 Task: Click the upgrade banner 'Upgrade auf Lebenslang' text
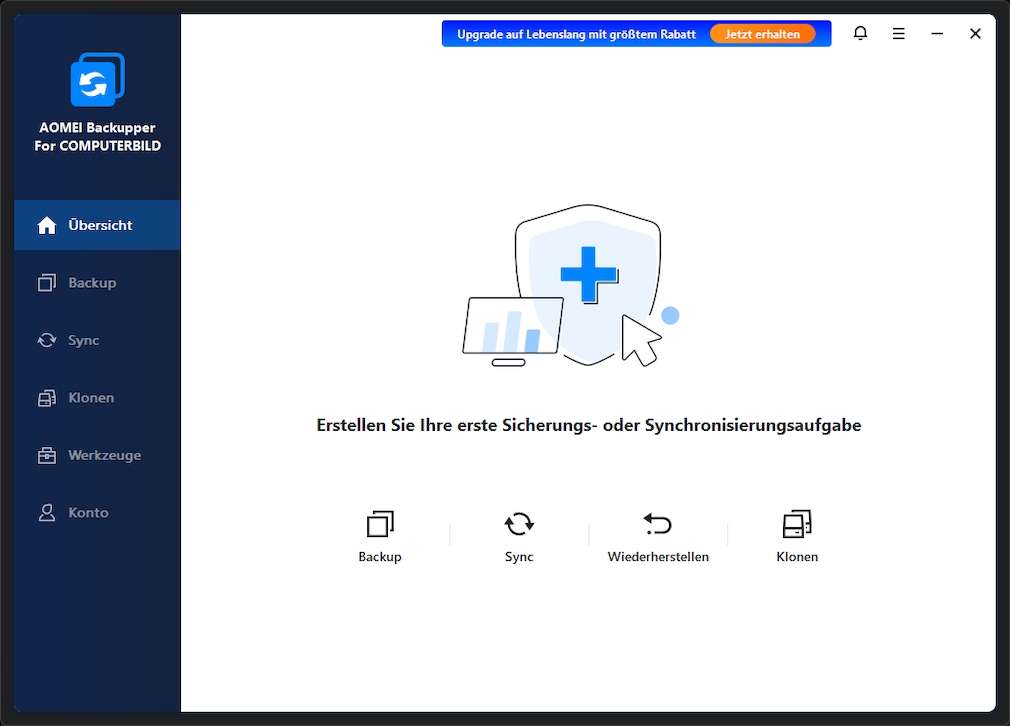[x=576, y=34]
